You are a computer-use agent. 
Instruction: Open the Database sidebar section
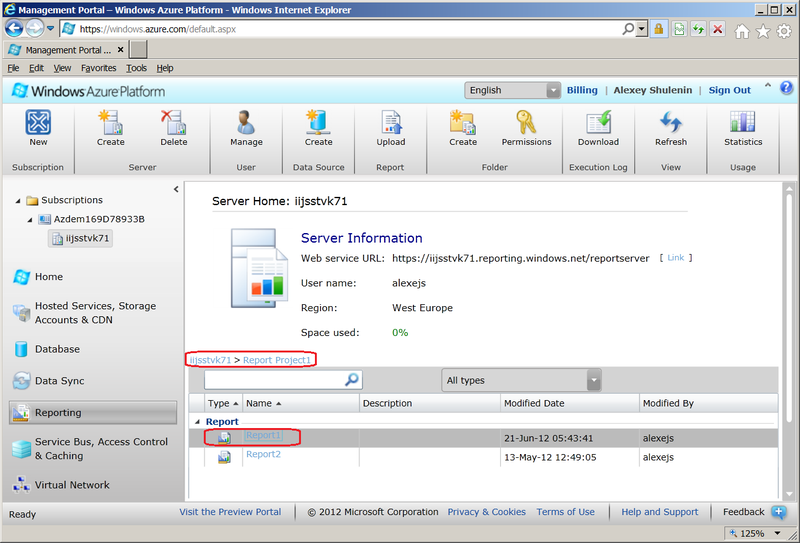click(x=57, y=349)
